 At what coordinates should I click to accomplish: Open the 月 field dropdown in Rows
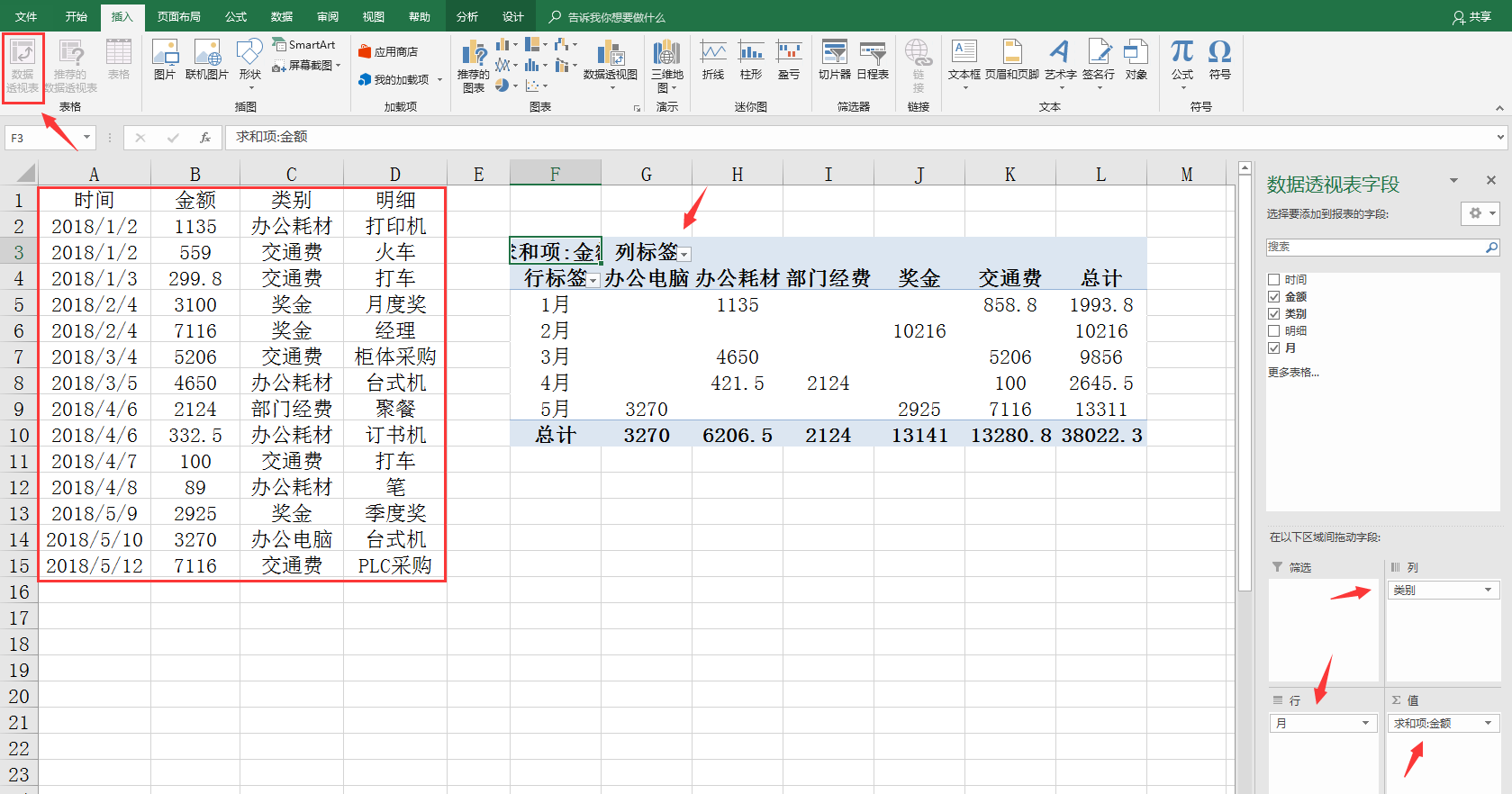click(1365, 724)
